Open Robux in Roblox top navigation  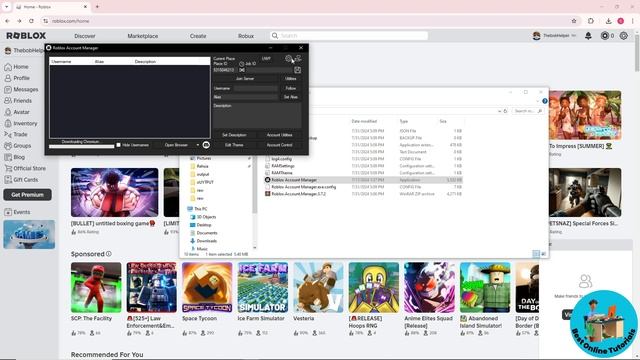click(x=246, y=36)
